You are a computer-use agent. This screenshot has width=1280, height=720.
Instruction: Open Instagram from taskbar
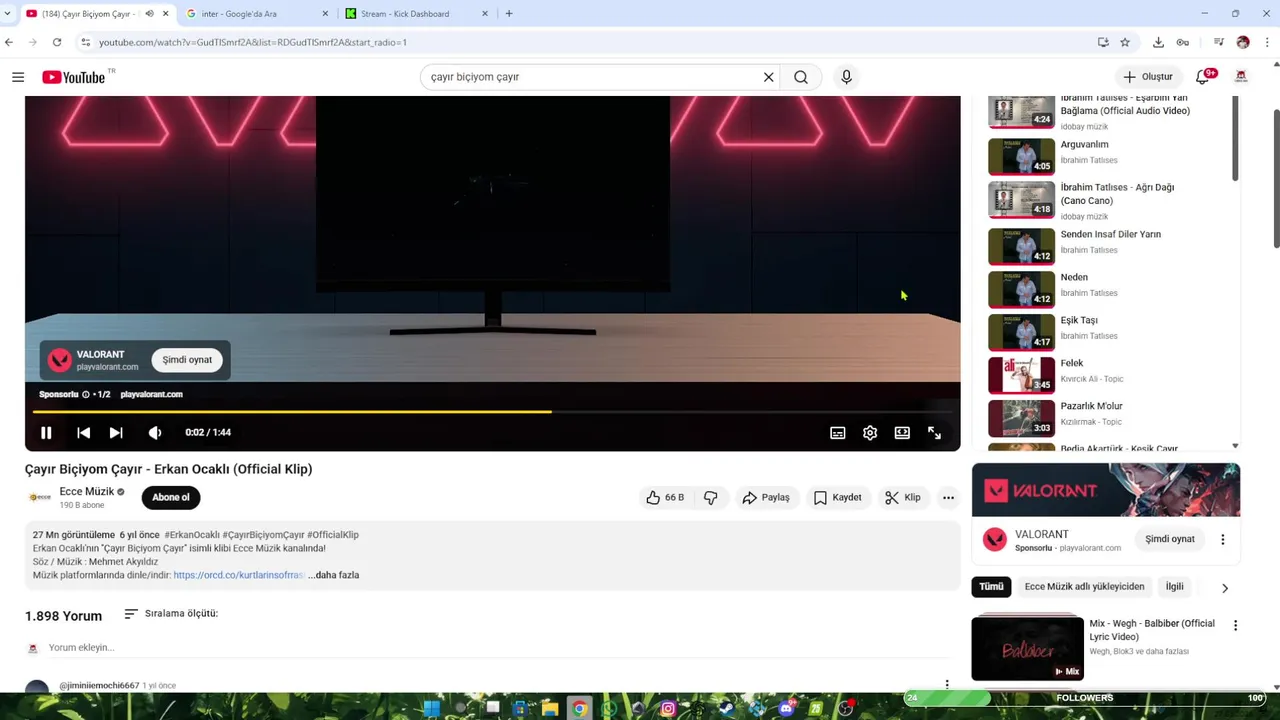(x=668, y=708)
